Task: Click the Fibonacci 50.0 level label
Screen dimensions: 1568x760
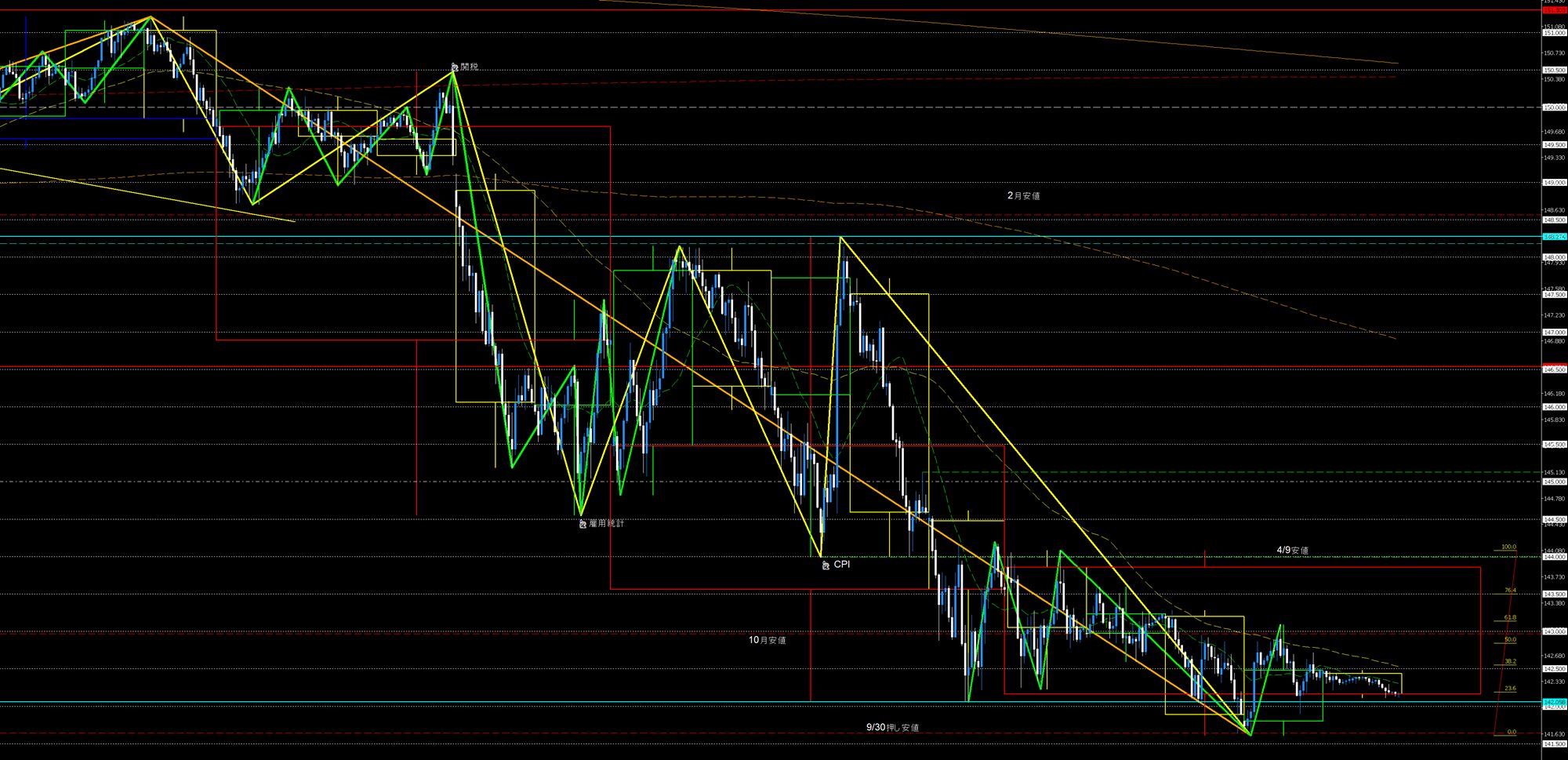Action: click(1510, 640)
